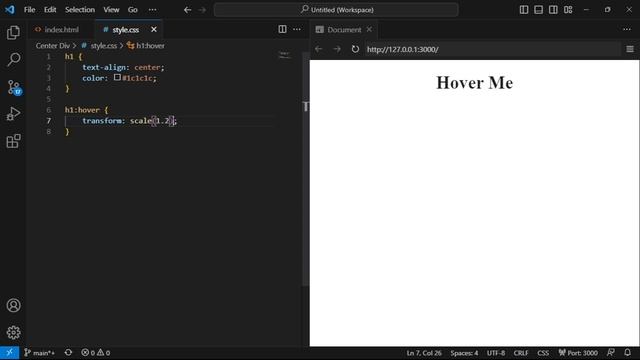
Task: Open the feedback icon in status bar
Action: click(x=611, y=353)
